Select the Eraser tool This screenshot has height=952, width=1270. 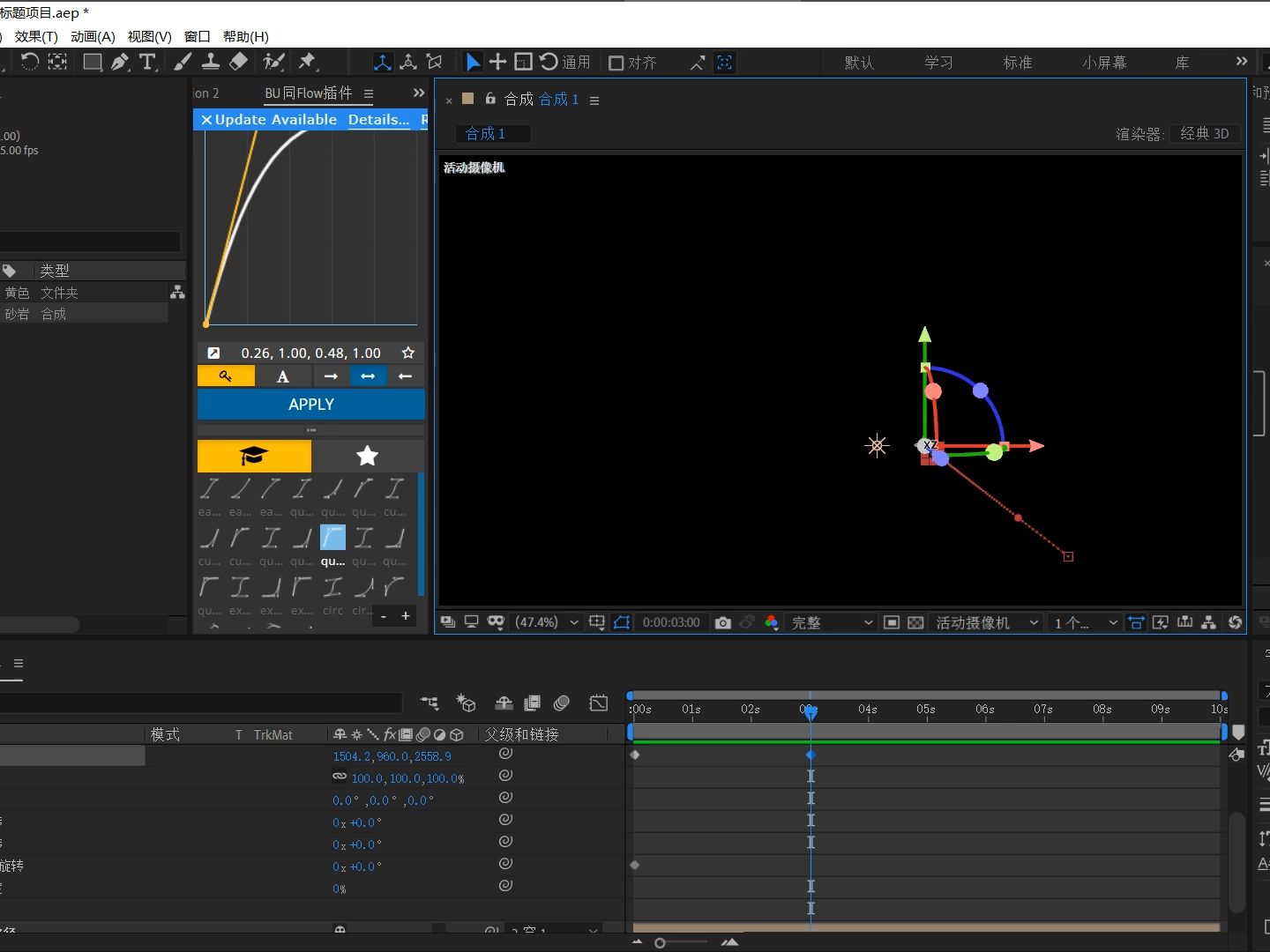point(238,62)
